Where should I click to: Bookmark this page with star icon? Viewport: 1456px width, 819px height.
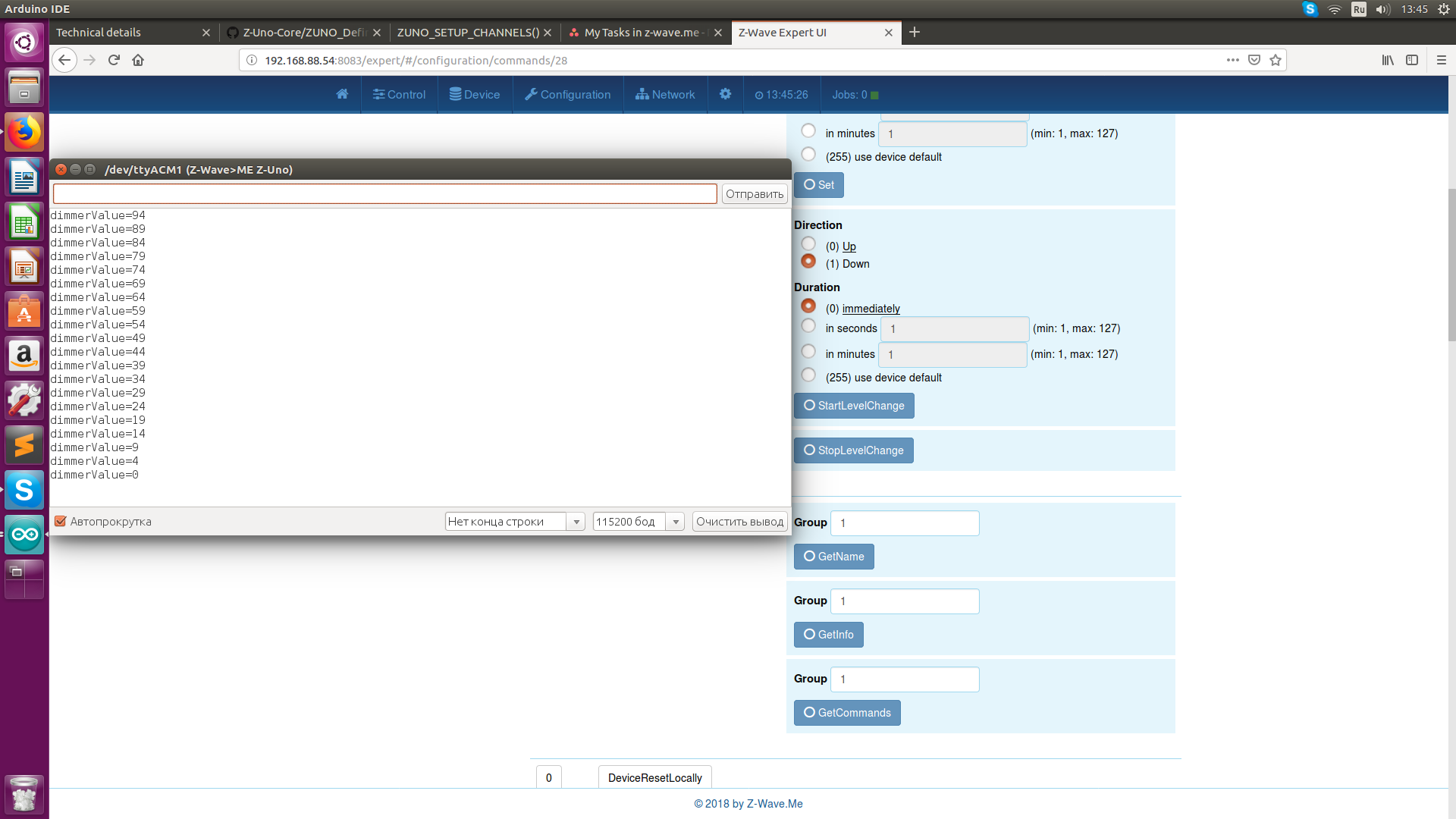coord(1276,60)
